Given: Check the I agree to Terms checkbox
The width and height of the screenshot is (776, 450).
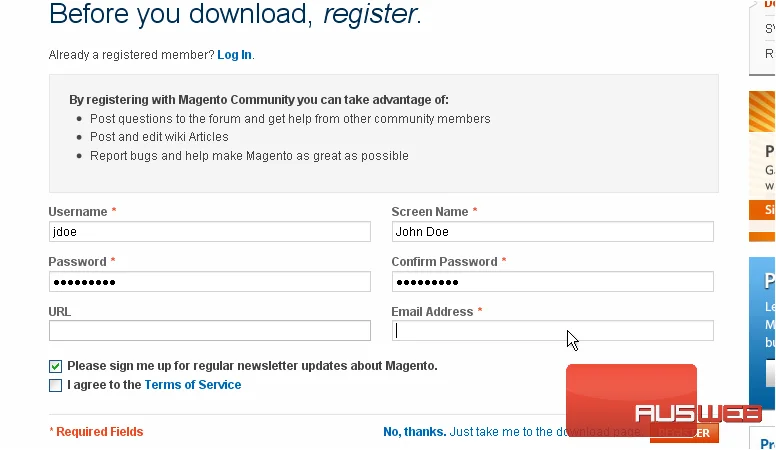Looking at the screenshot, I should 55,385.
